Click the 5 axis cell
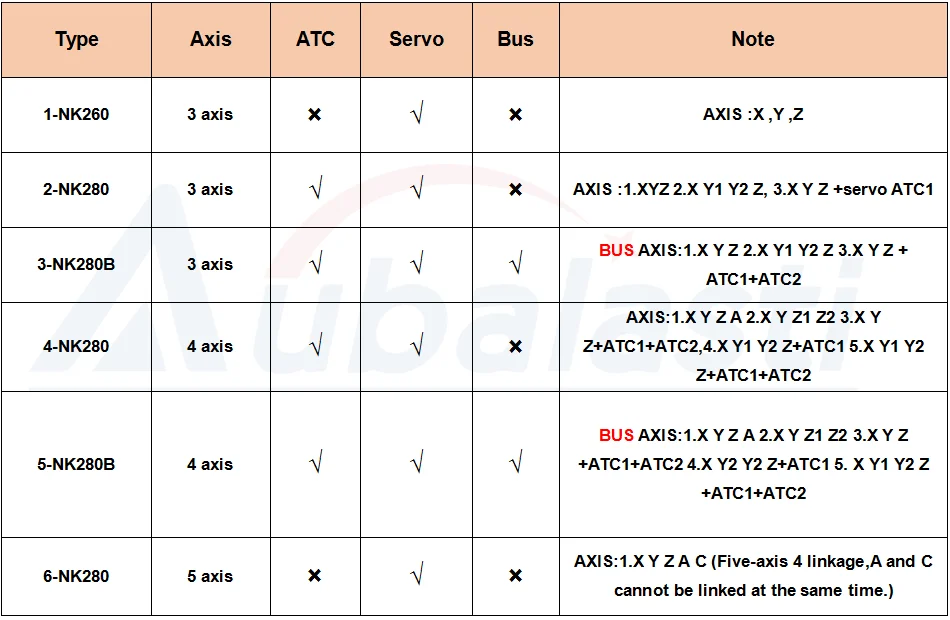Image resolution: width=950 pixels, height=620 pixels. click(x=211, y=576)
